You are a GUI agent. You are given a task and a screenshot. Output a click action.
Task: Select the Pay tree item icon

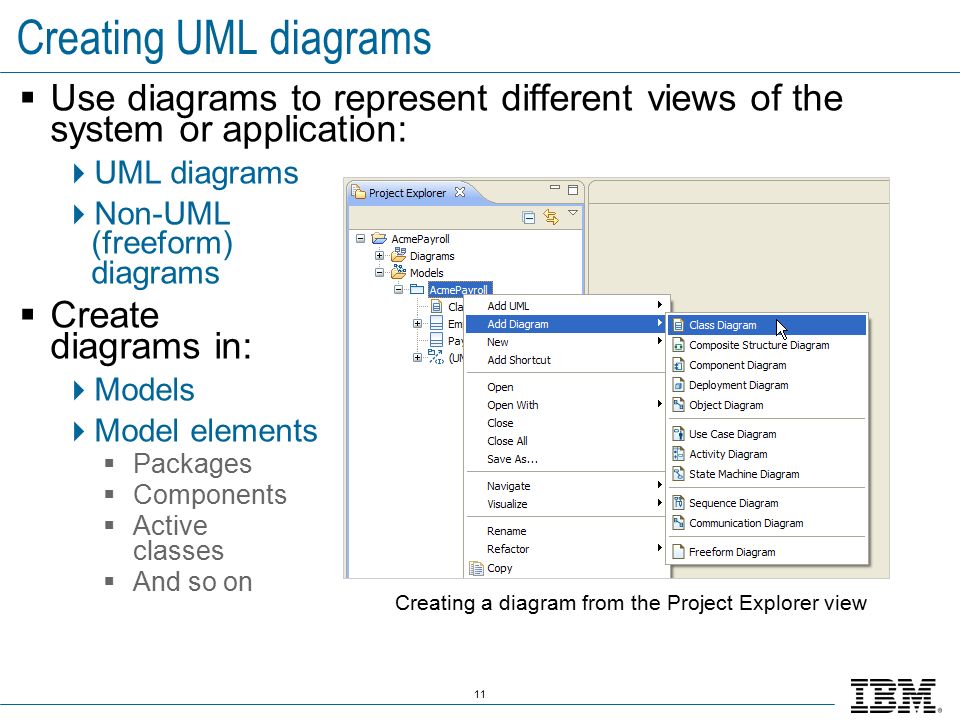pos(437,340)
